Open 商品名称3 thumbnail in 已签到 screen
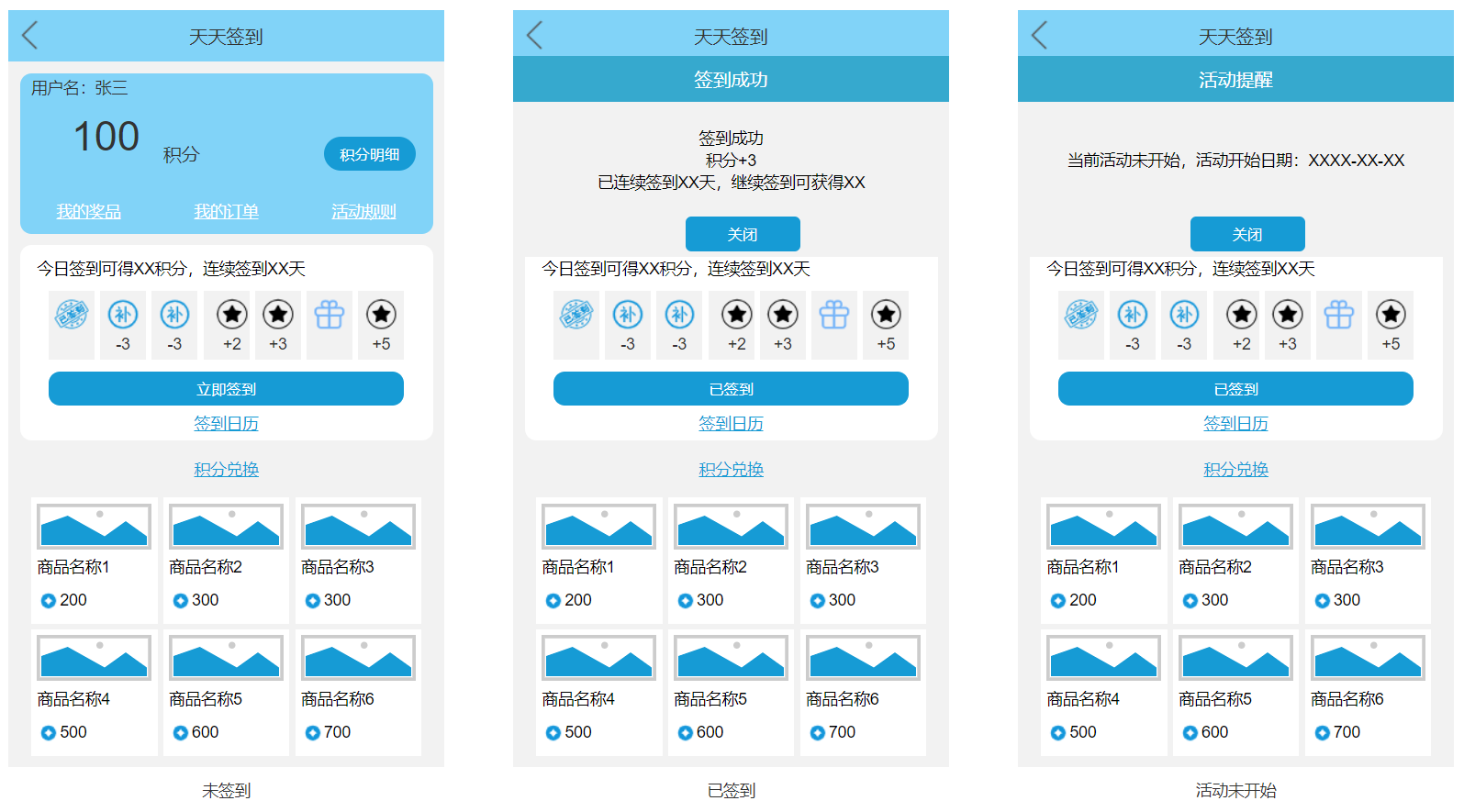Image resolution: width=1464 pixels, height=812 pixels. [864, 527]
